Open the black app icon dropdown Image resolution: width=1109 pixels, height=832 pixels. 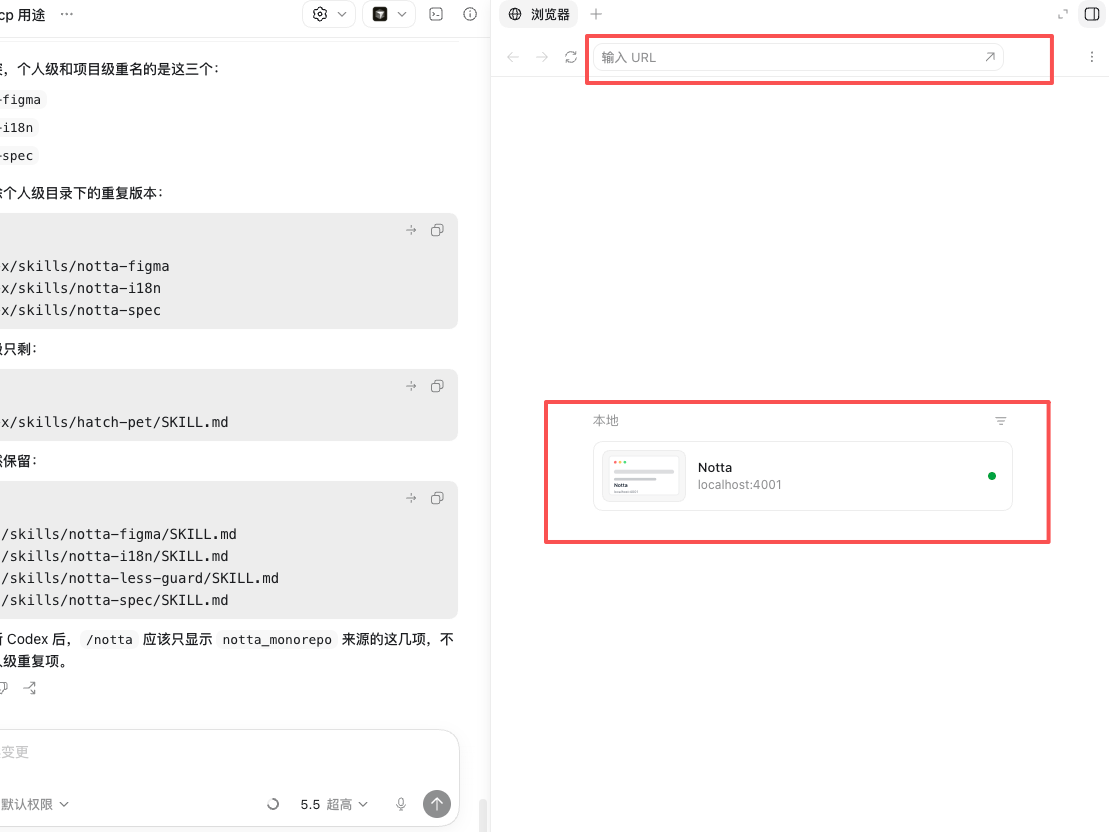coord(389,14)
